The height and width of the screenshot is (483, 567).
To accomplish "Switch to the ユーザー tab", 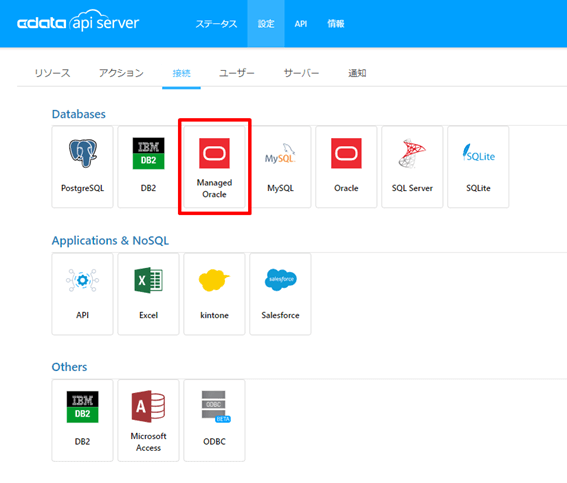I will 237,73.
